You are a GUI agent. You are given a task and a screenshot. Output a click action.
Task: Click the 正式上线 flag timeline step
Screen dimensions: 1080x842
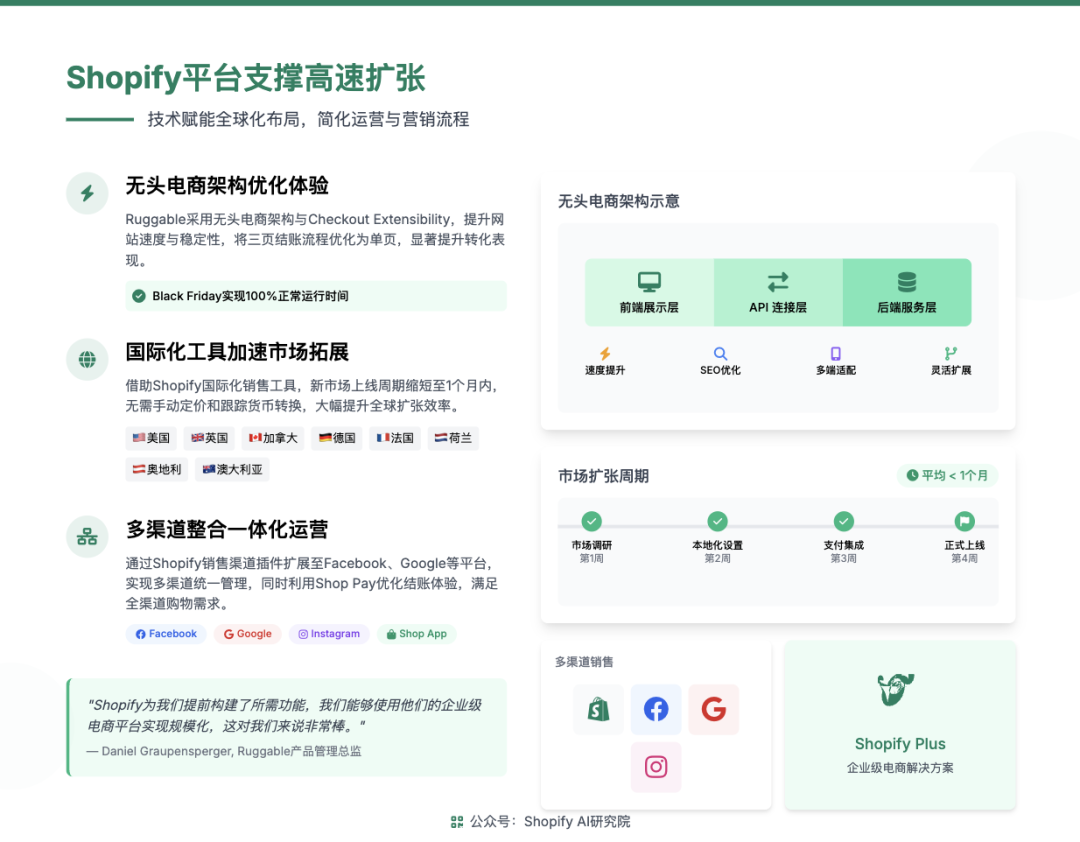click(x=964, y=521)
